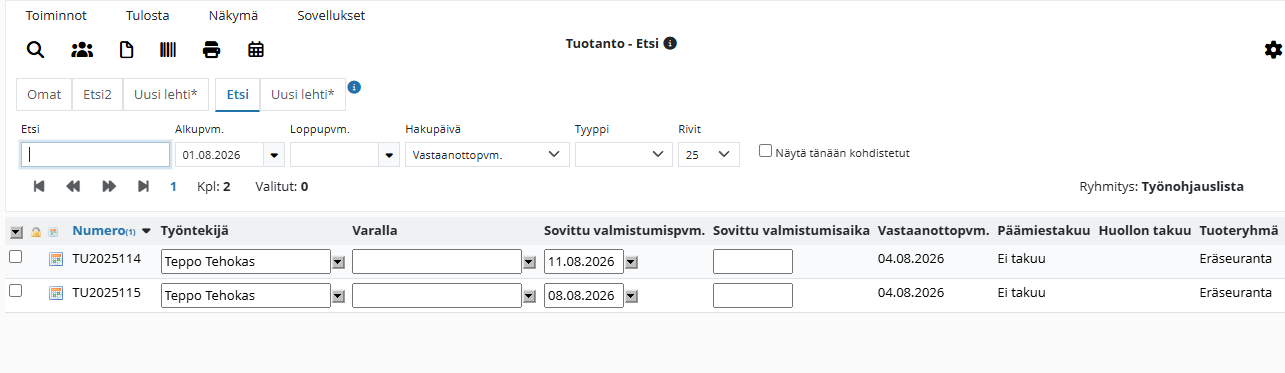The image size is (1285, 373).
Task: Click the magnifier search icon in toolbar
Action: 35,49
